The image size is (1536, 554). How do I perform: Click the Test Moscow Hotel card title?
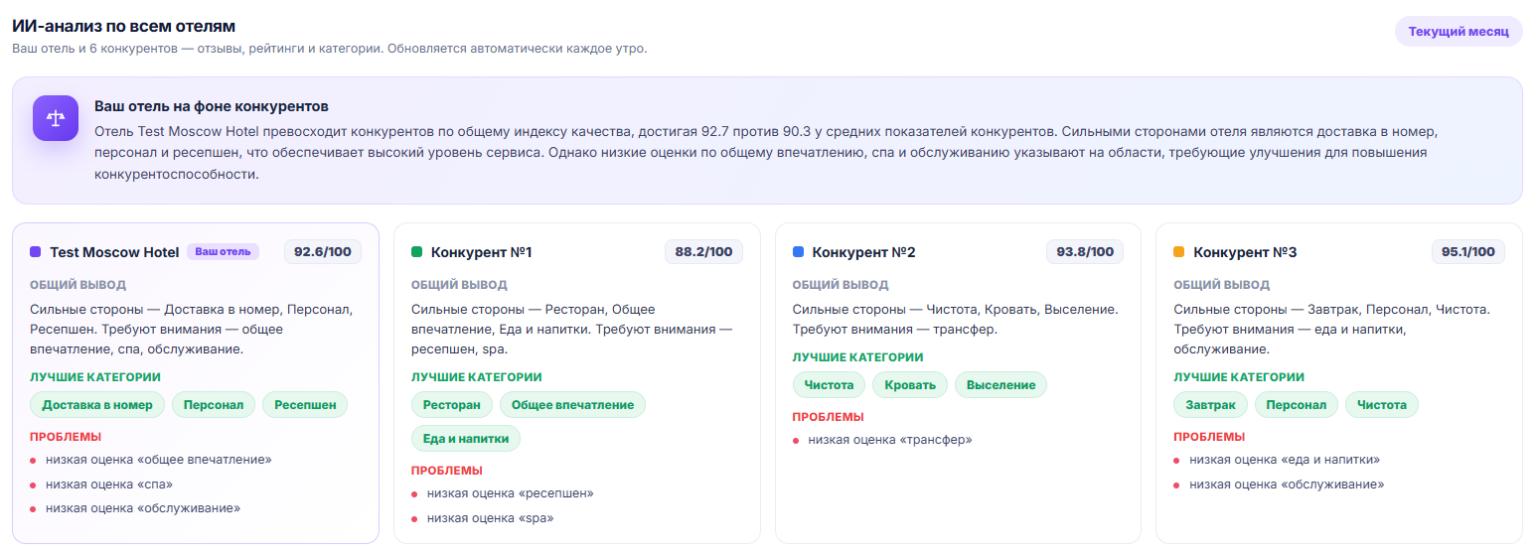pyautogui.click(x=114, y=252)
